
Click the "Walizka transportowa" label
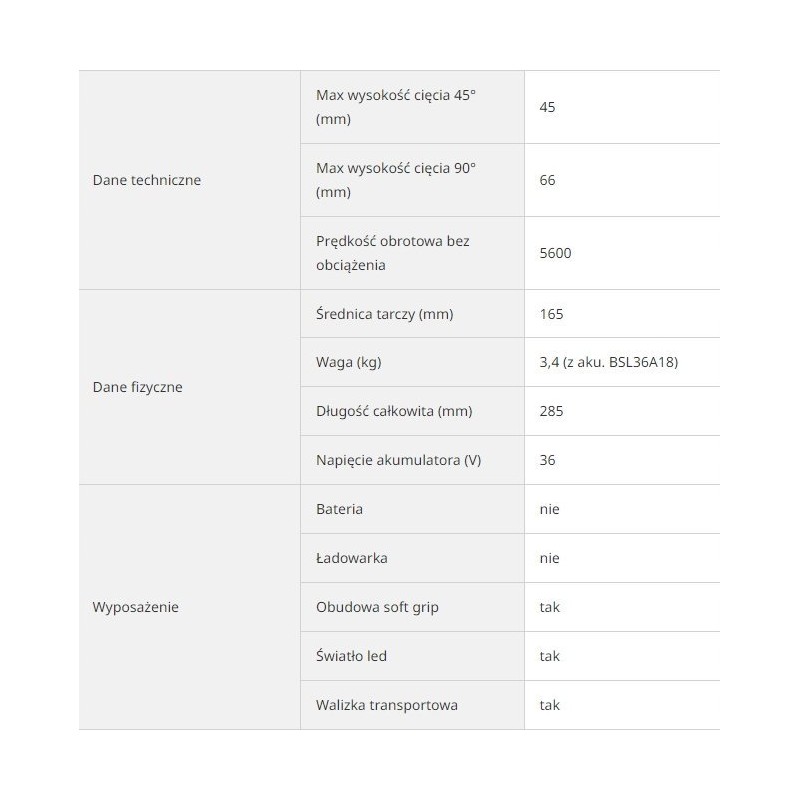386,706
